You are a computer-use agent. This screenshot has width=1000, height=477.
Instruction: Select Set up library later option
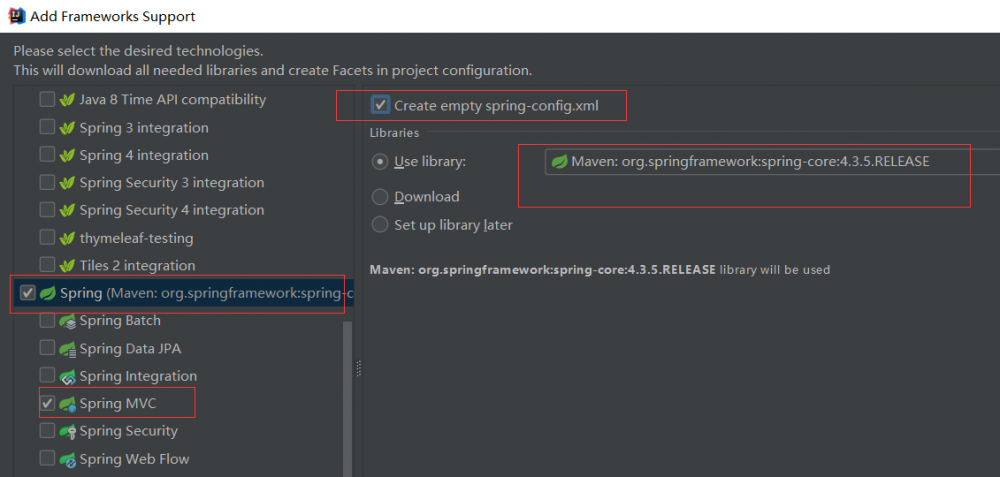point(380,224)
